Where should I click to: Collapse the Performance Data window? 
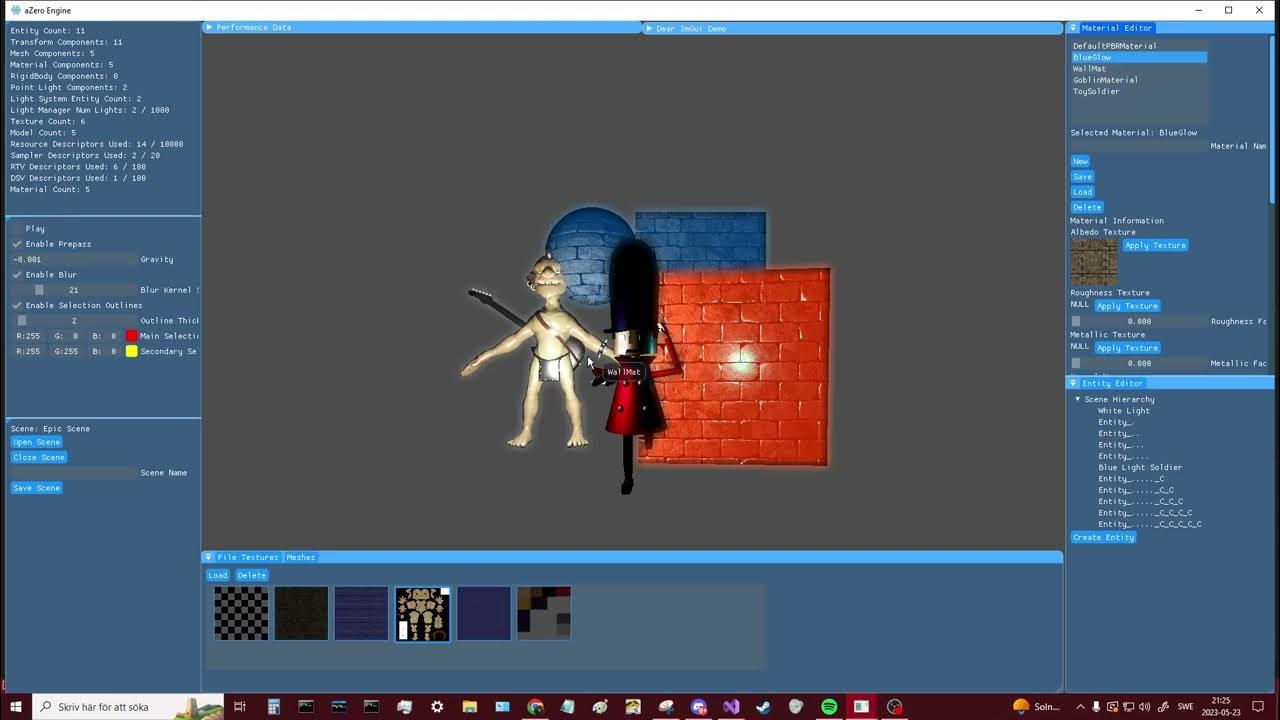pos(209,28)
